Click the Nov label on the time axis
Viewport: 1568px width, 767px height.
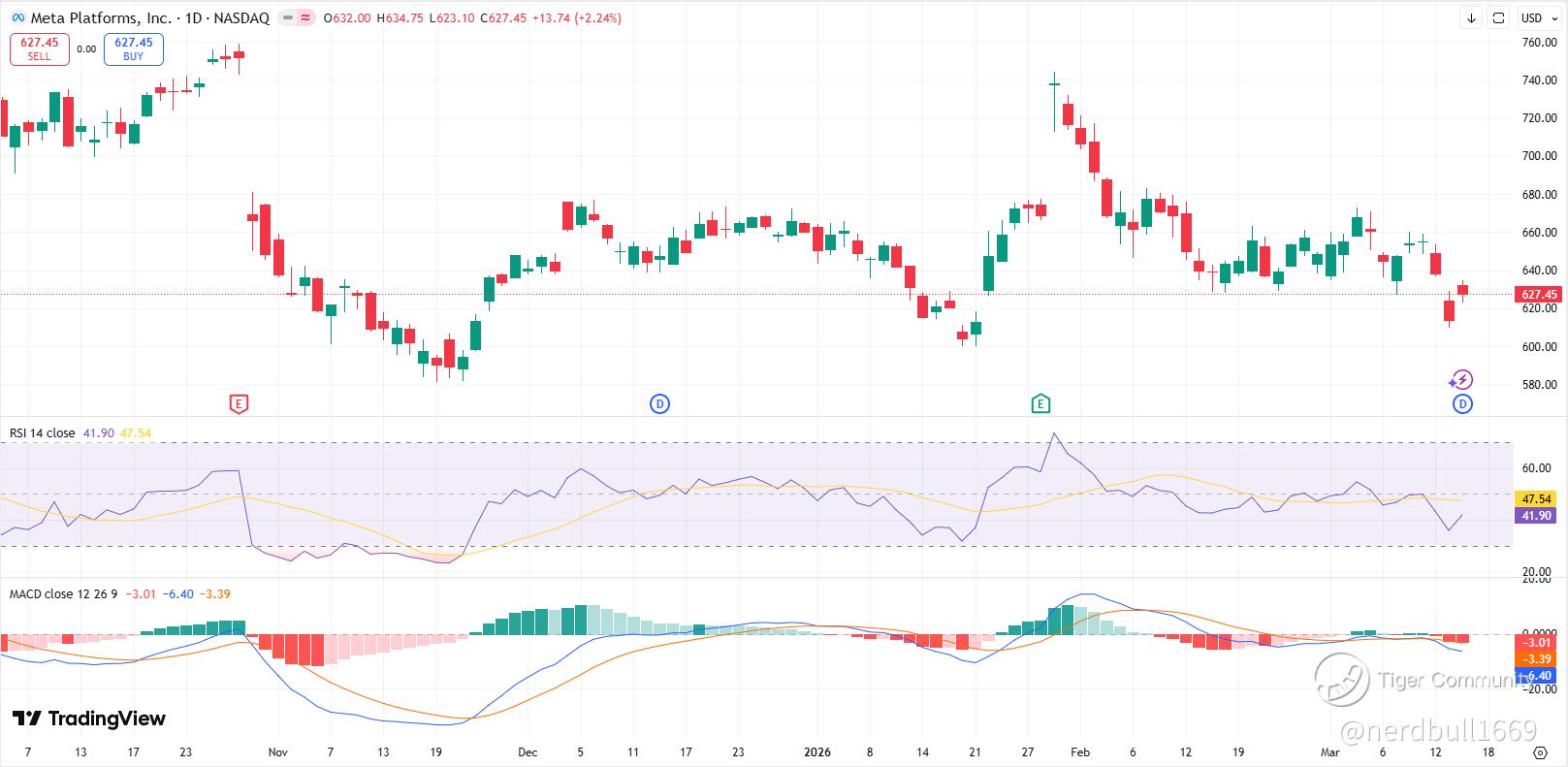point(278,751)
